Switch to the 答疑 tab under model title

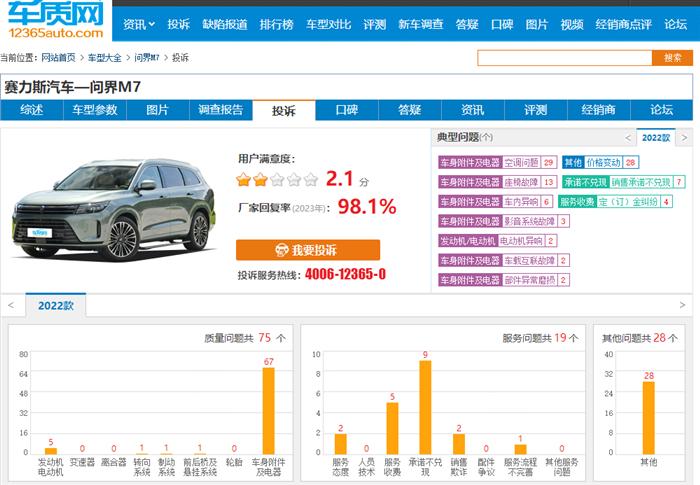[410, 110]
